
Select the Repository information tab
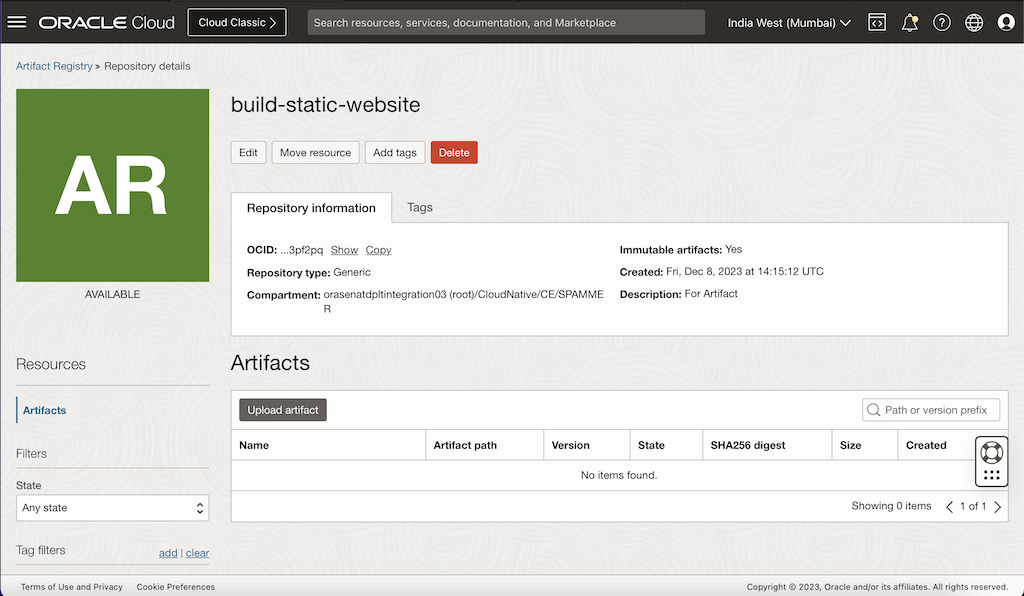311,208
